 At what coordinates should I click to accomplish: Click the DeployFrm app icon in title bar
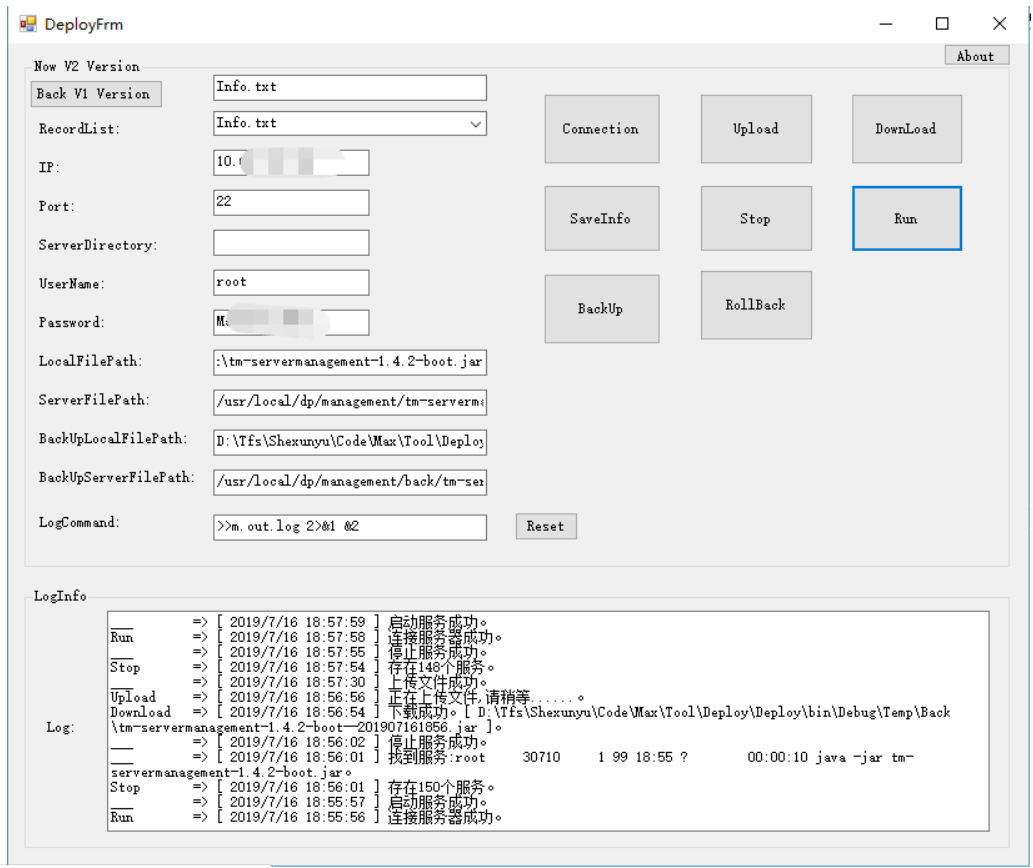[28, 24]
